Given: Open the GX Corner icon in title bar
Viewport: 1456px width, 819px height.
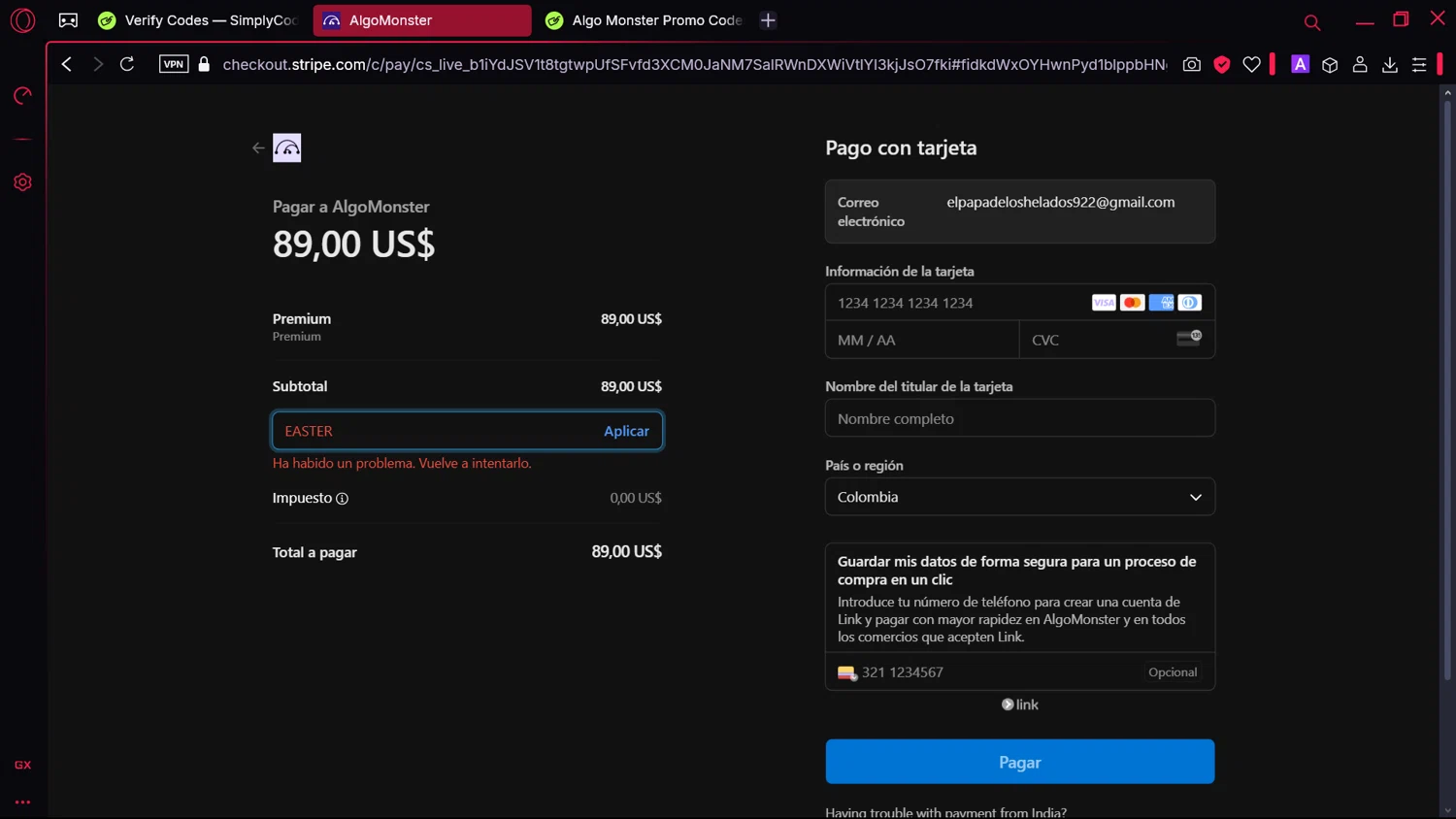Looking at the screenshot, I should pyautogui.click(x=68, y=20).
